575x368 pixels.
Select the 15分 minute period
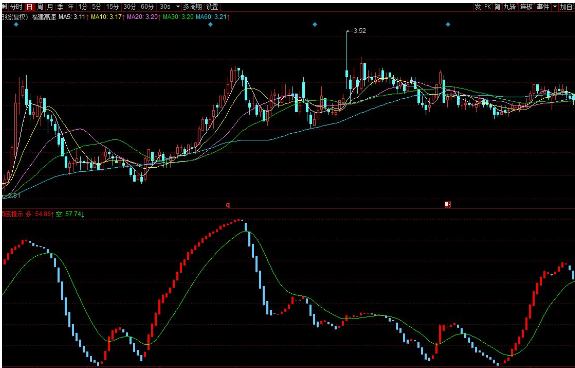(x=112, y=7)
